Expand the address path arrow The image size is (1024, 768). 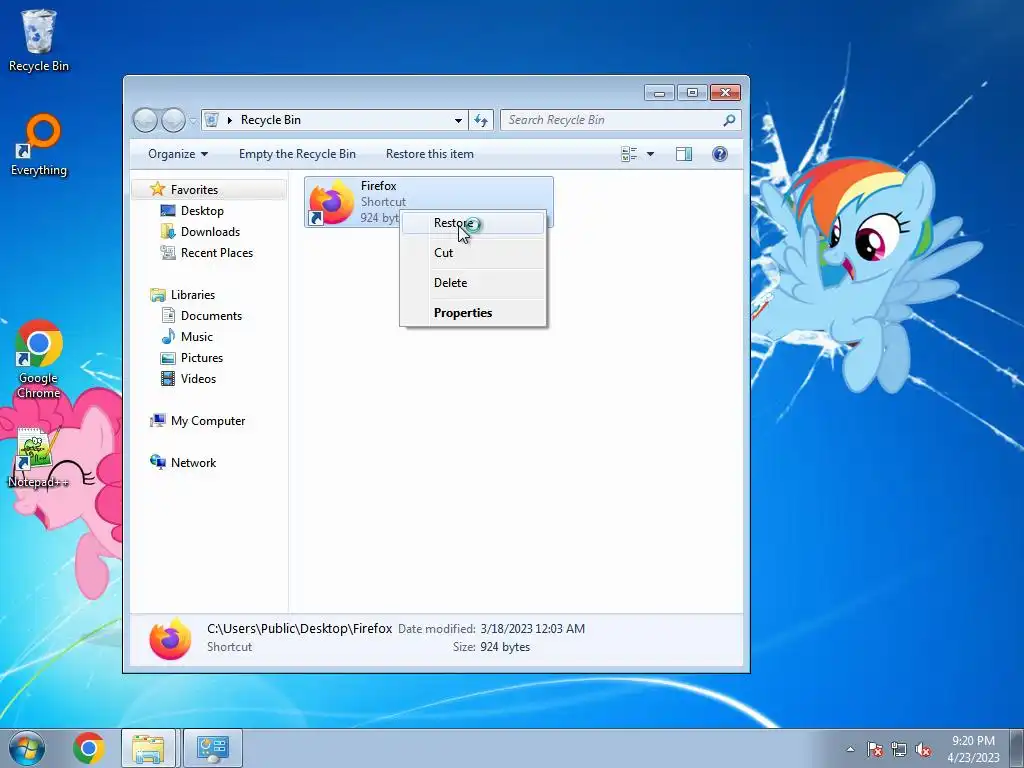[x=230, y=120]
